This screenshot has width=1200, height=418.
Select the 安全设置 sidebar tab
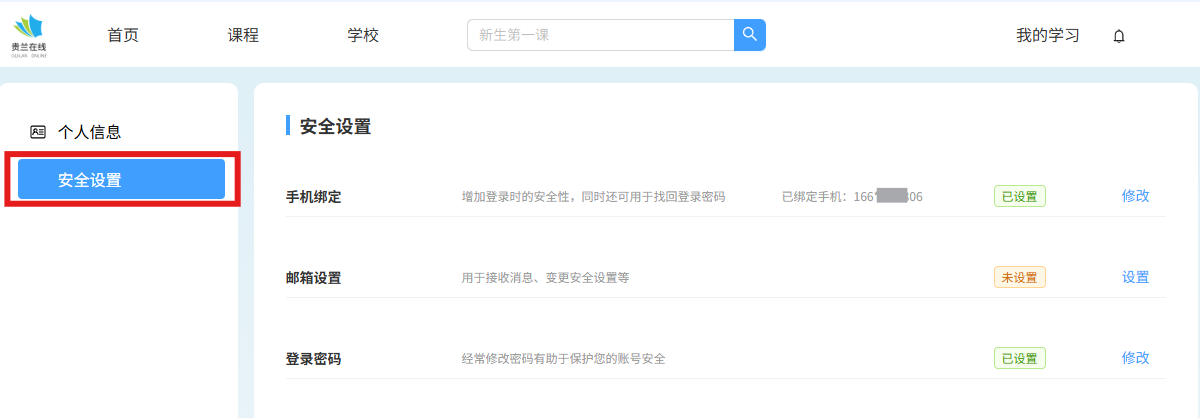121,180
